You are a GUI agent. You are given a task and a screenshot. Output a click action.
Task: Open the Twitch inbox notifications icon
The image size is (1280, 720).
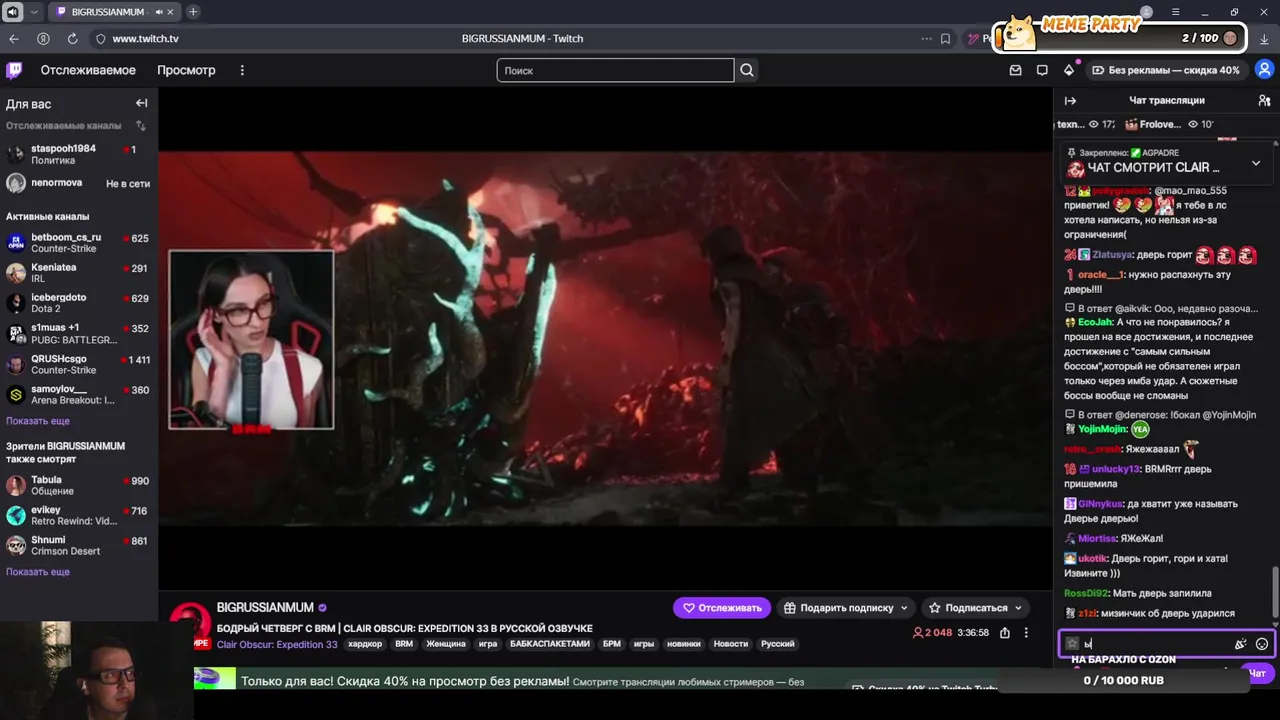coord(1016,70)
